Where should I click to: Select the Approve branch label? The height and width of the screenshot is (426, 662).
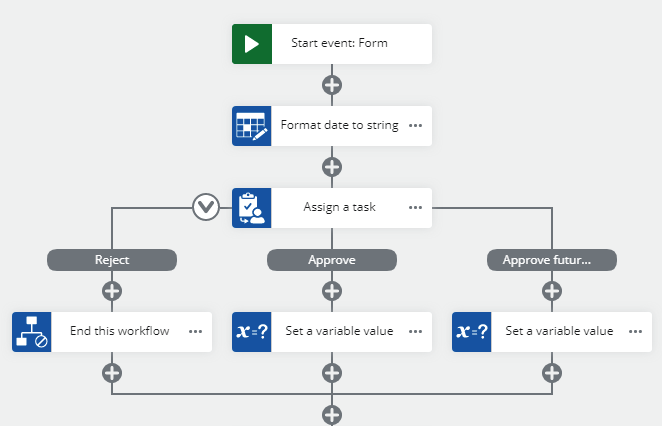pos(332,260)
